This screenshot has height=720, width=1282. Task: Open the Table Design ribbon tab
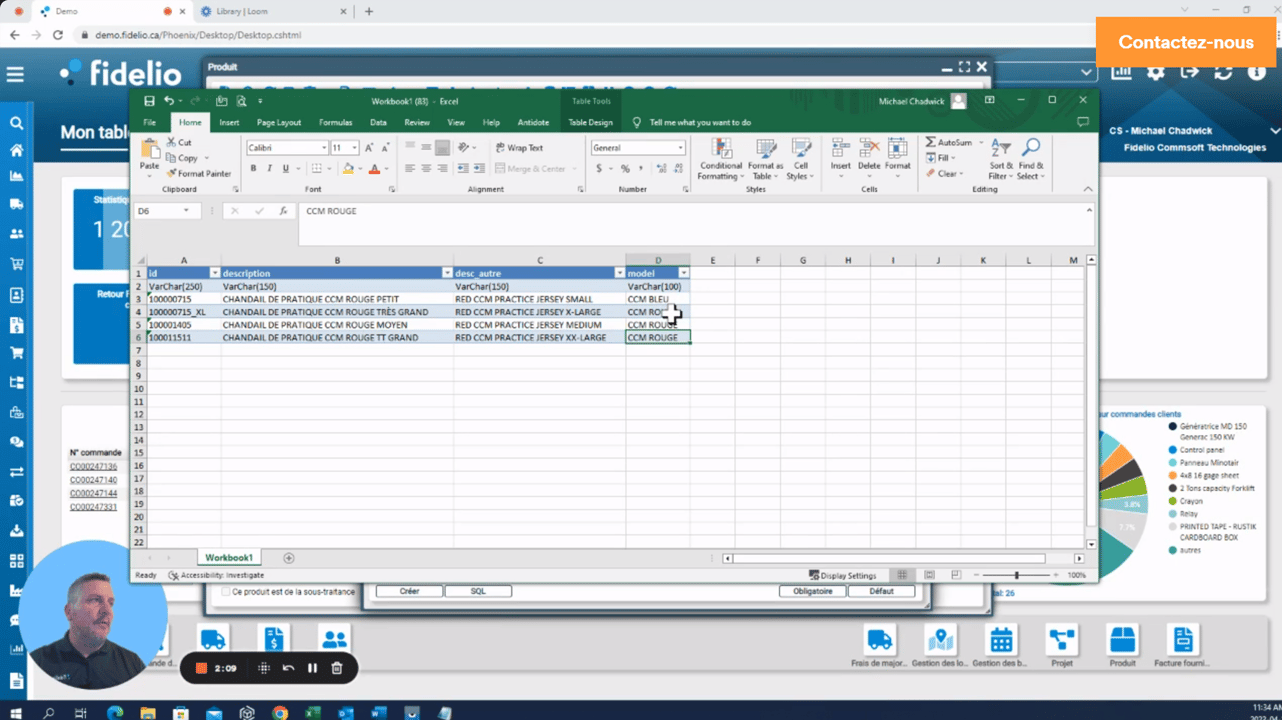(590, 122)
